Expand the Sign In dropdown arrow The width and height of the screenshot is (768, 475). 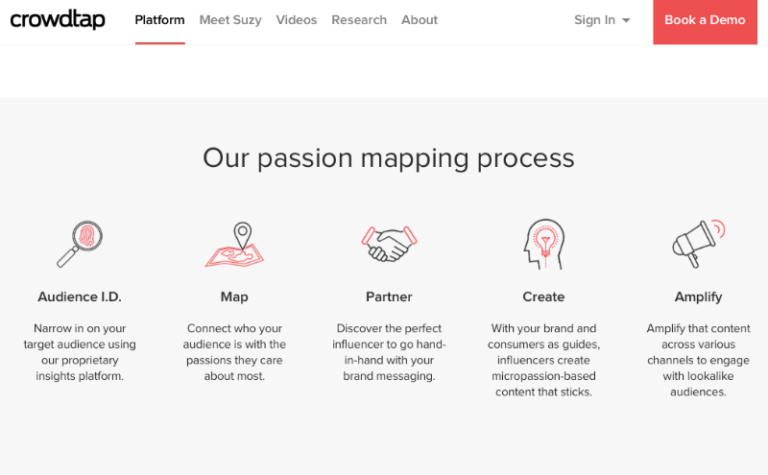point(626,21)
